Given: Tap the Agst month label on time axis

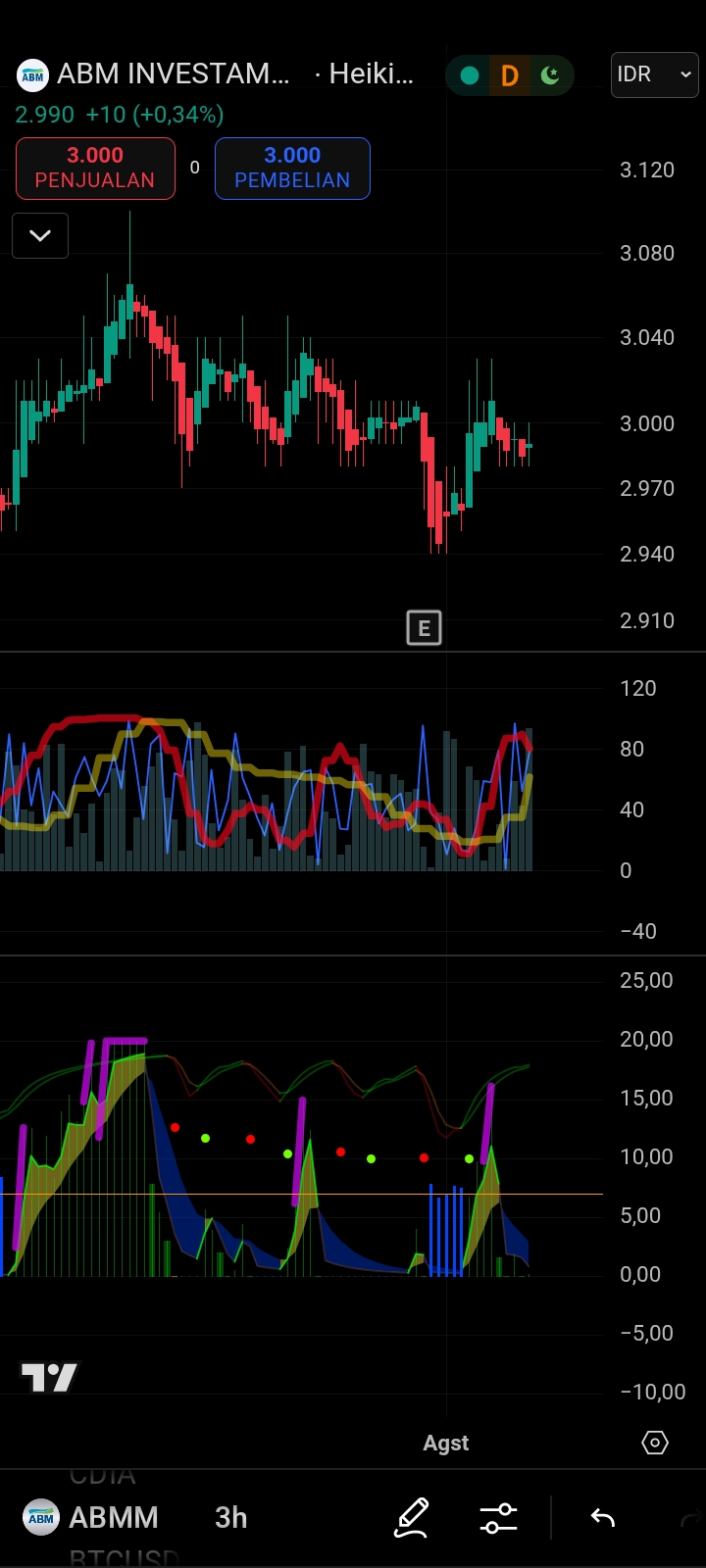Looking at the screenshot, I should click(x=446, y=1444).
